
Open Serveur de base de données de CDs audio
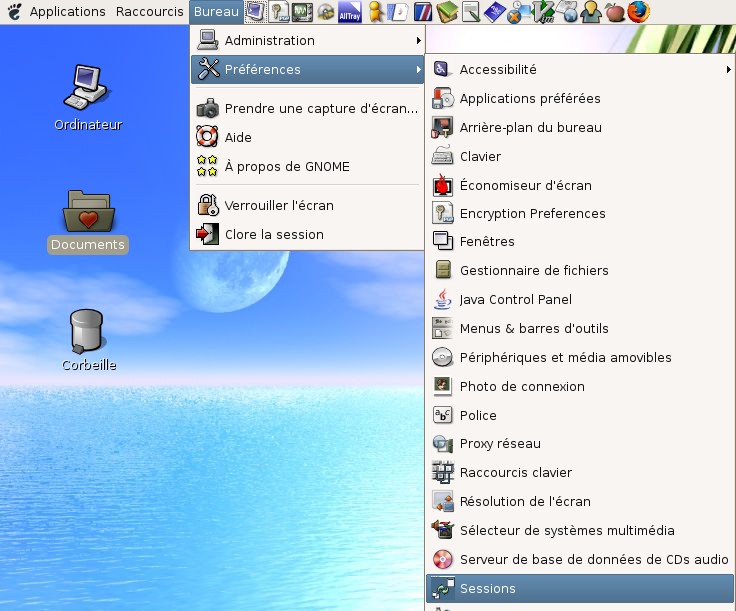pos(580,559)
